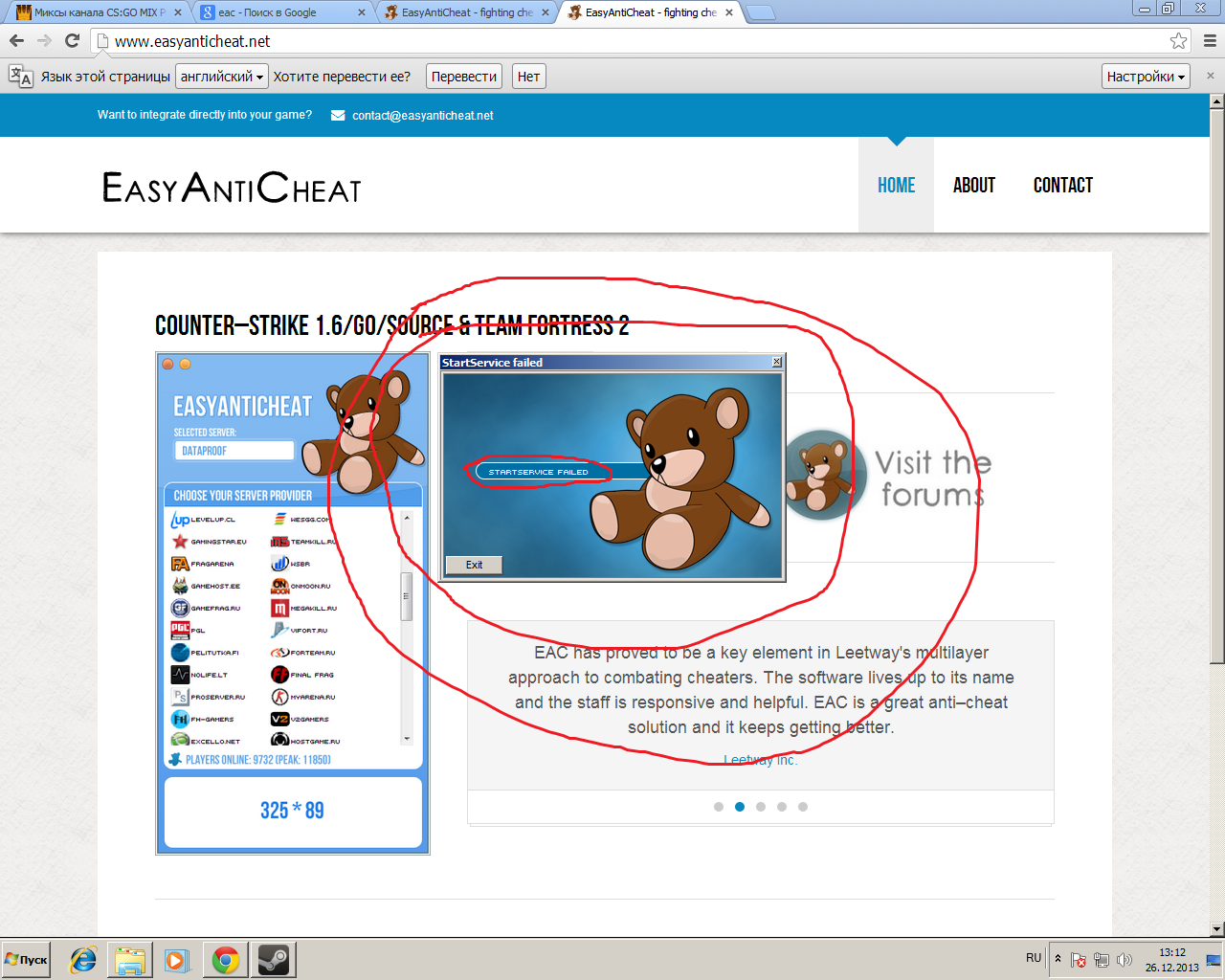This screenshot has width=1225, height=980.
Task: Click the email envelope icon
Action: click(338, 116)
